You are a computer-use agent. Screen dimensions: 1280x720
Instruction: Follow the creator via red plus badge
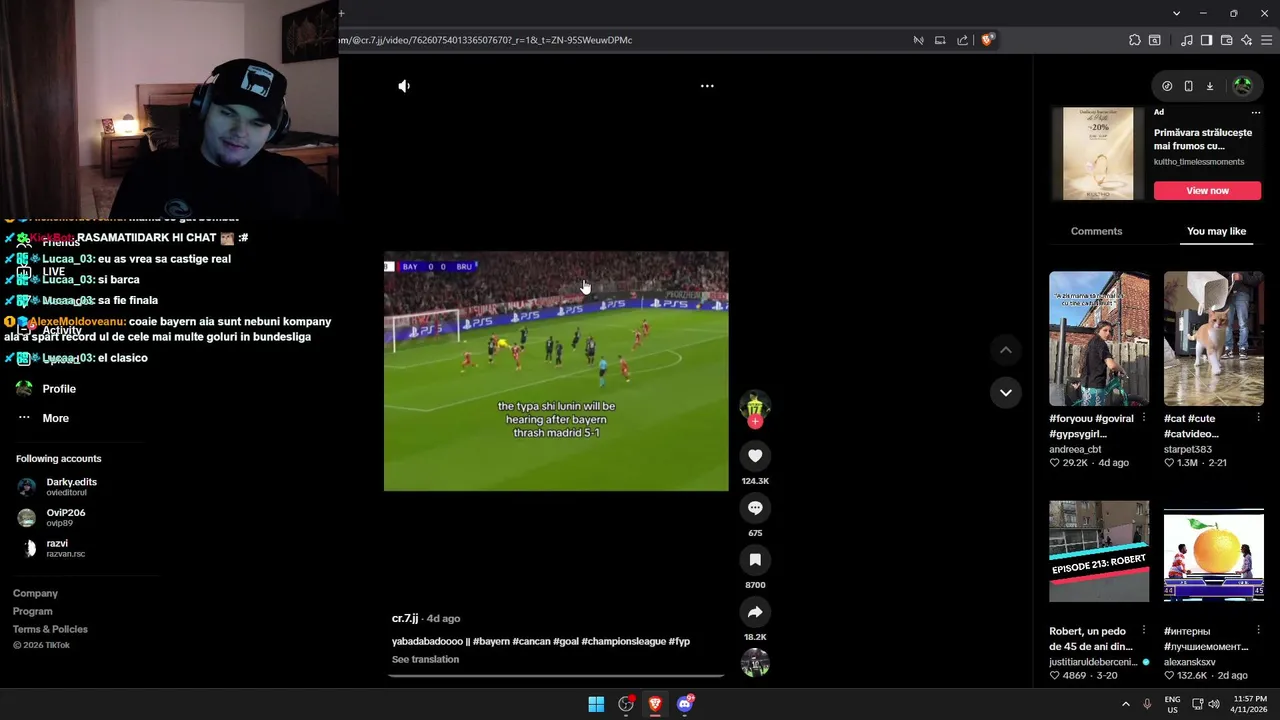click(755, 422)
